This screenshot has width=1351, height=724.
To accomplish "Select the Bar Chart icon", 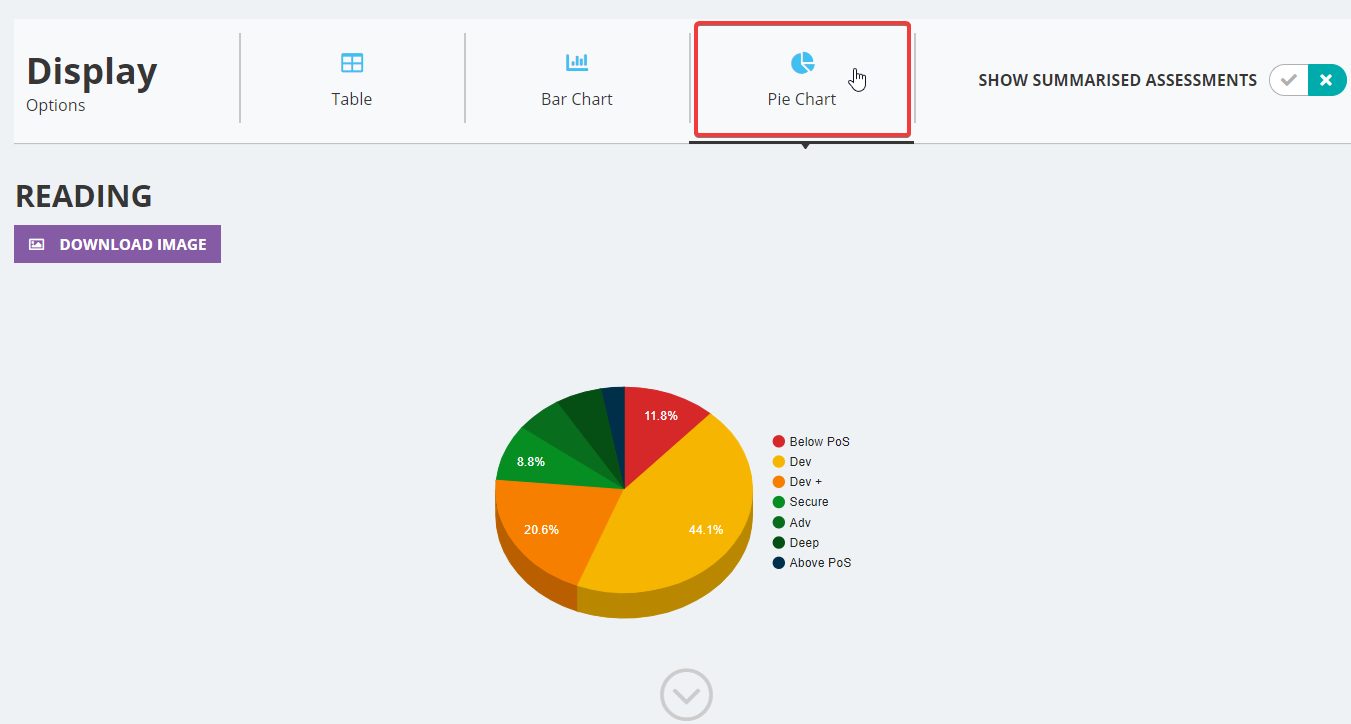I will point(576,61).
